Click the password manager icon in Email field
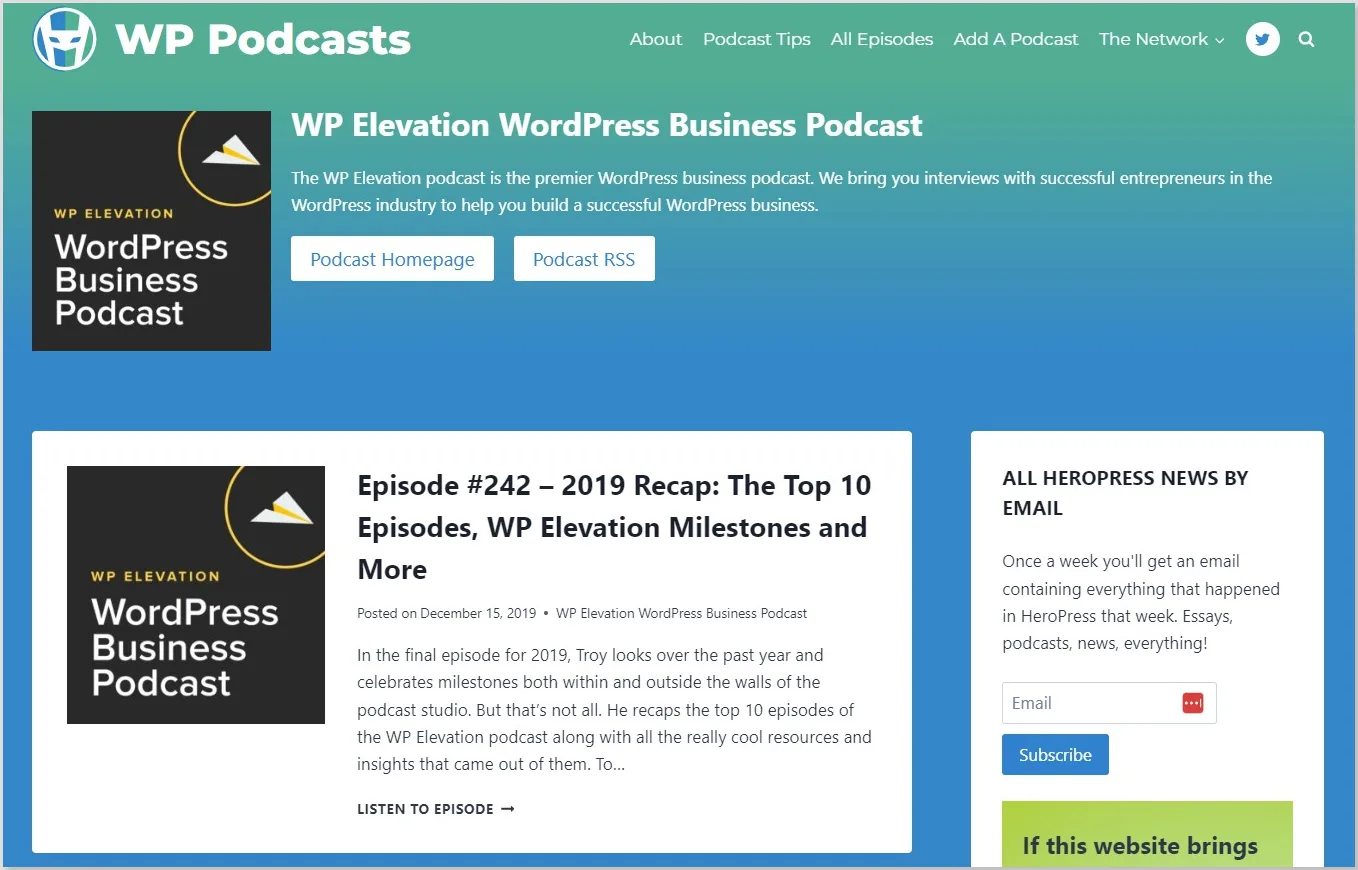The image size is (1358, 870). [x=1192, y=703]
